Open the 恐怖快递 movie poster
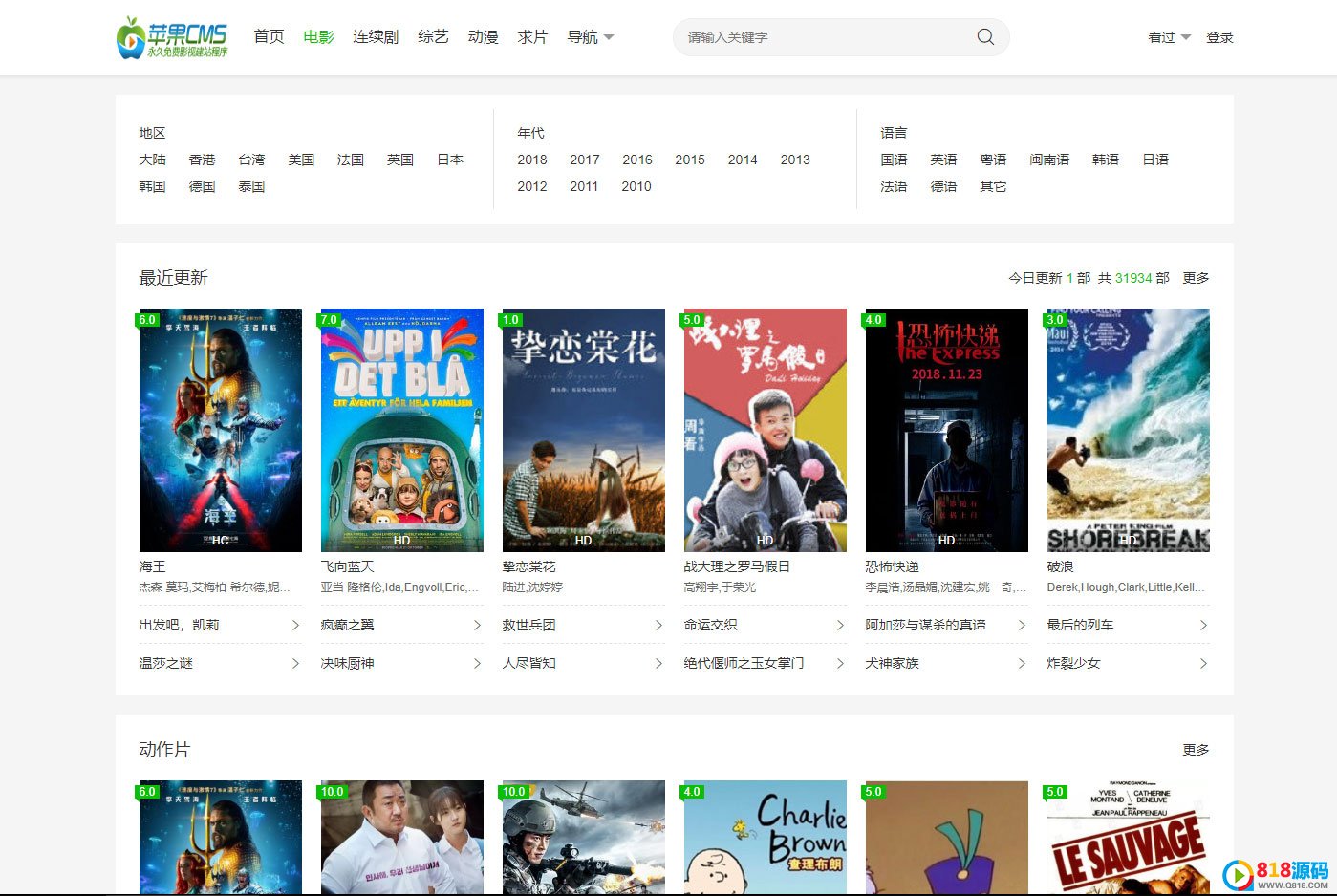 coord(947,430)
